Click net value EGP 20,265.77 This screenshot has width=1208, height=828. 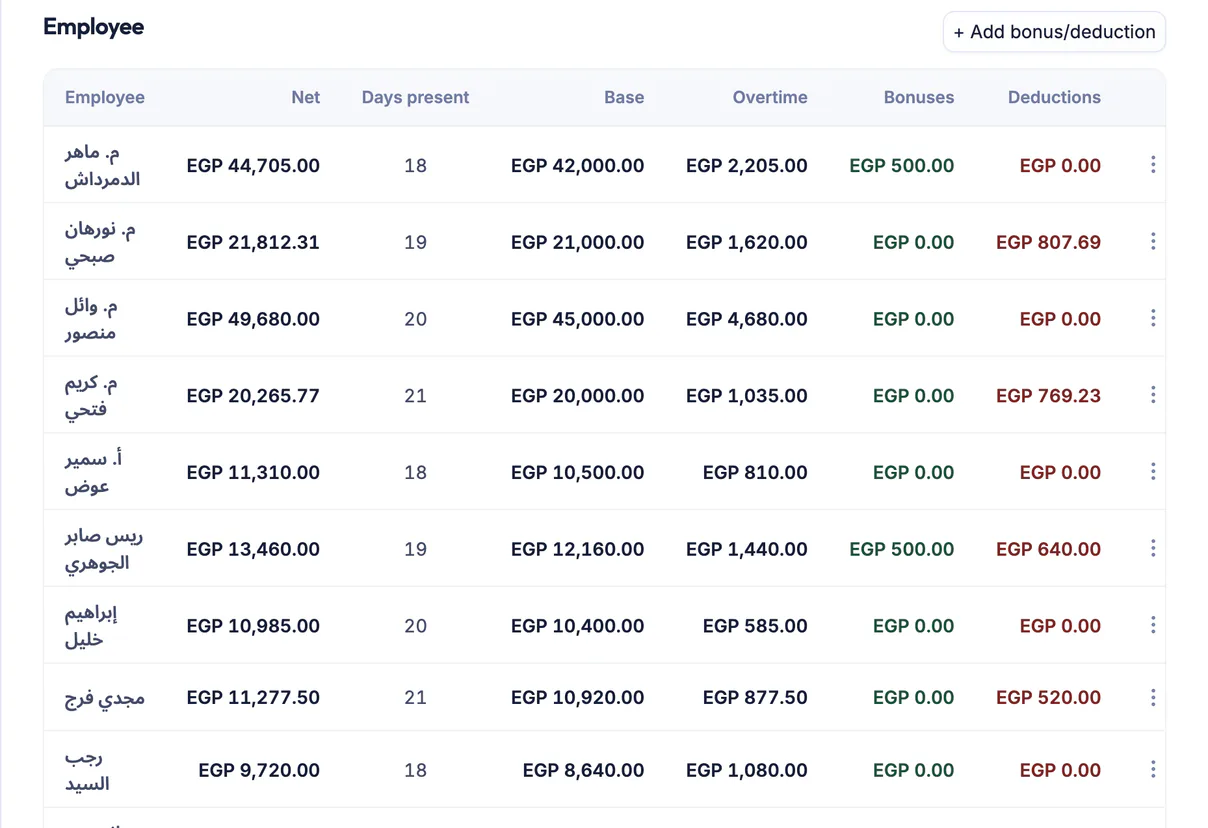click(x=253, y=396)
